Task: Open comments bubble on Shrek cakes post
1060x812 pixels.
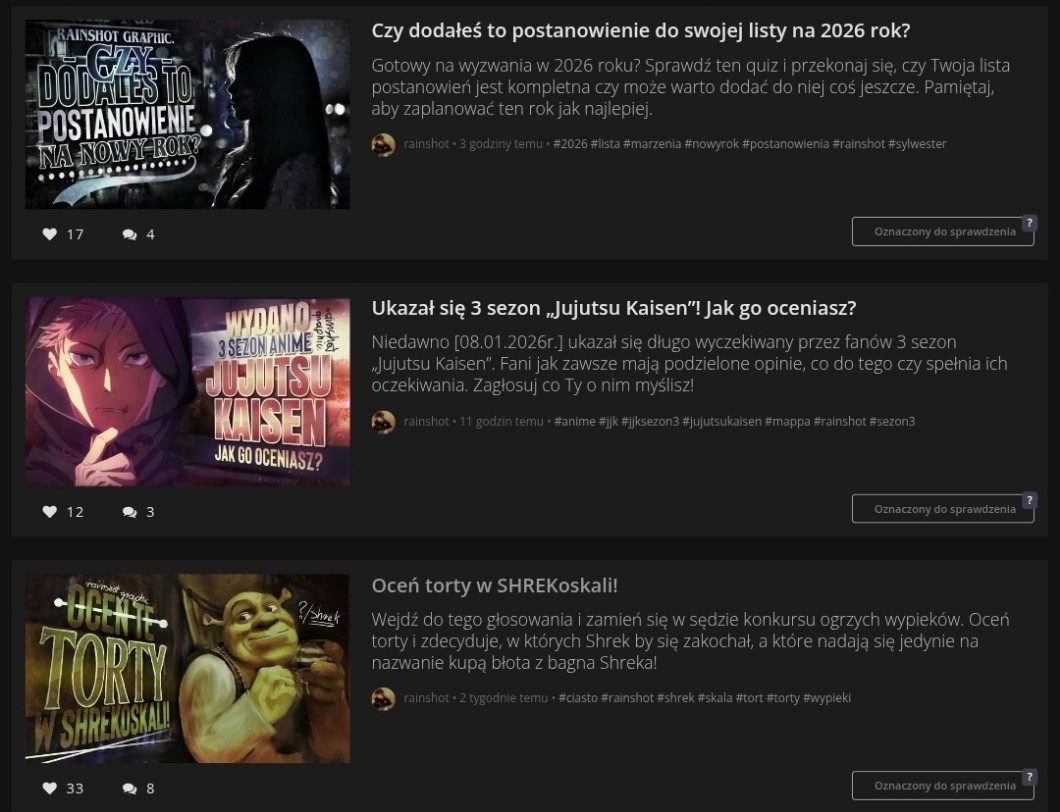Action: click(x=130, y=788)
